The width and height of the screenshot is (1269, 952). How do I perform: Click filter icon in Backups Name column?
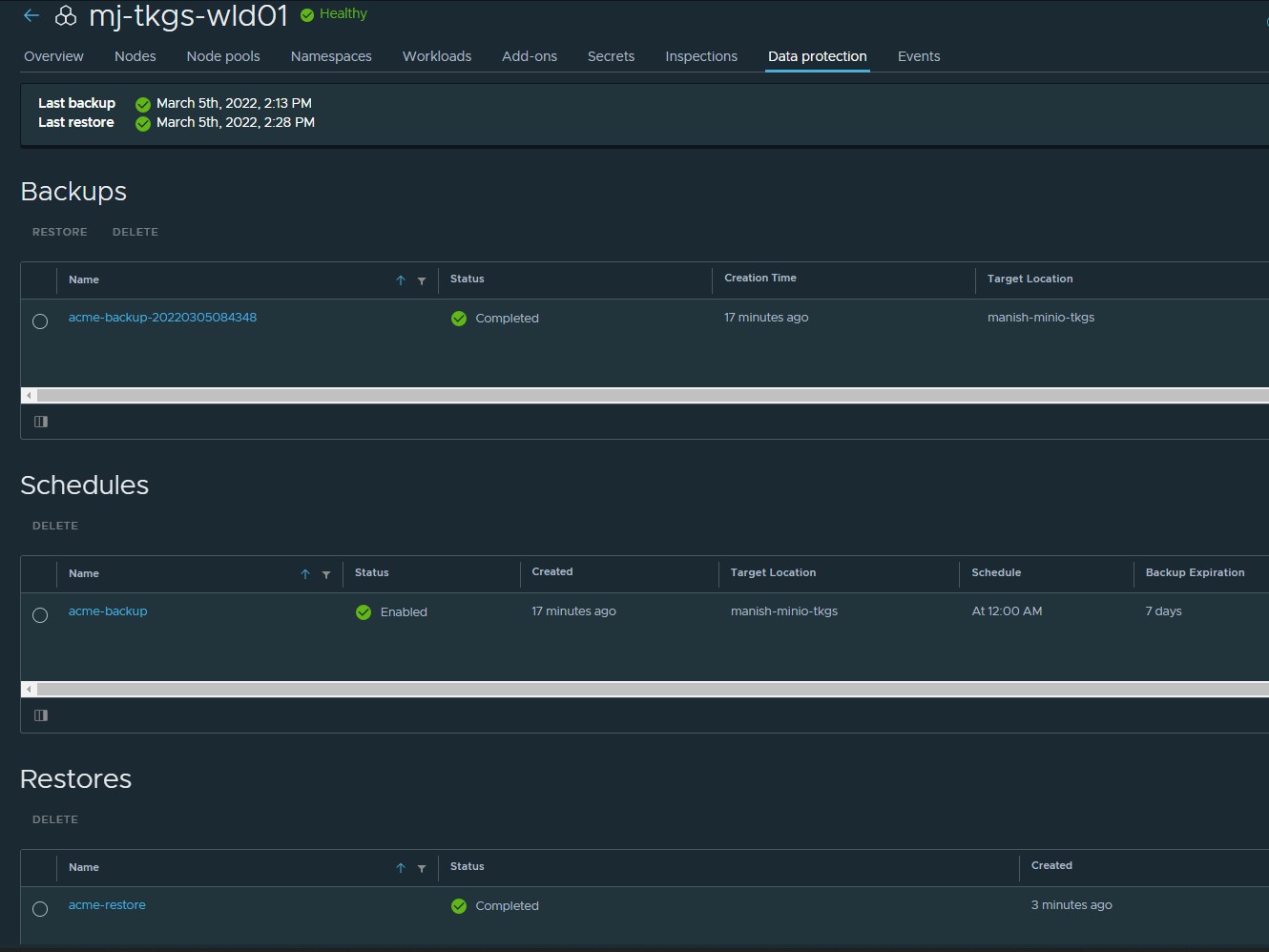pyautogui.click(x=422, y=280)
